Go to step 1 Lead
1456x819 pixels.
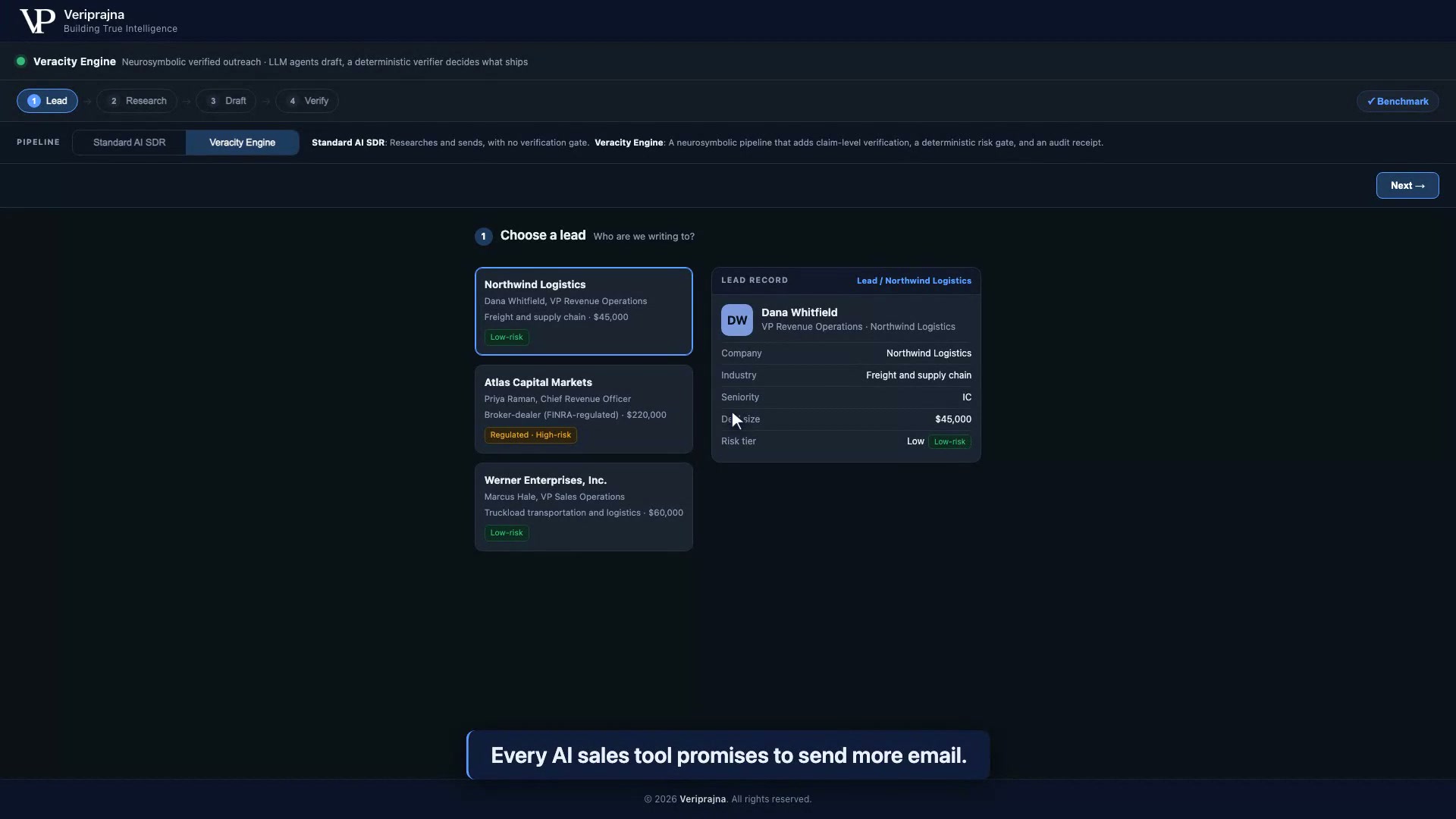pyautogui.click(x=47, y=101)
